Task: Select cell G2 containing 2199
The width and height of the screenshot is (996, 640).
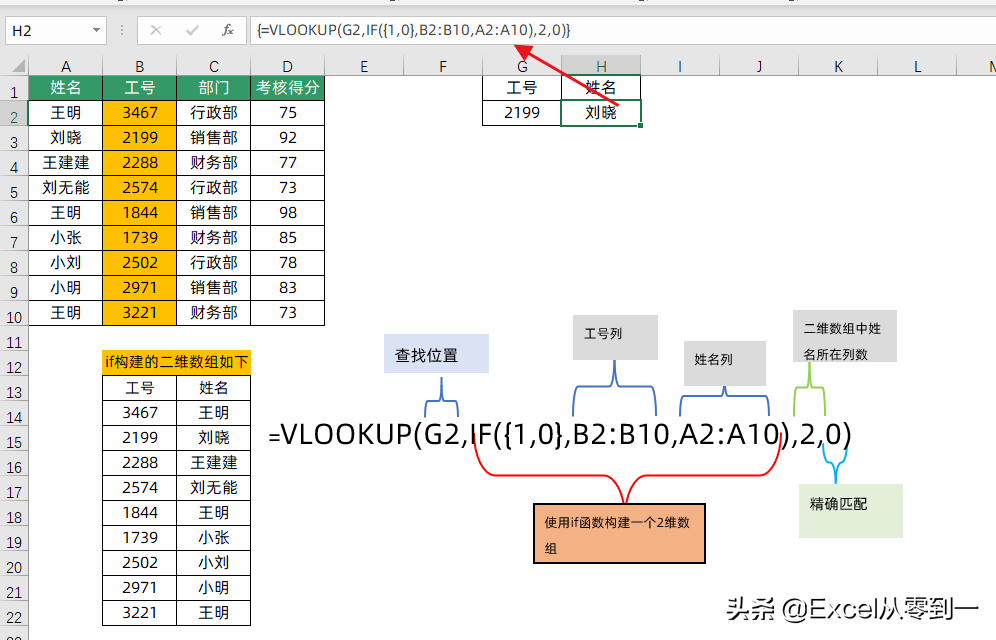Action: pyautogui.click(x=521, y=113)
